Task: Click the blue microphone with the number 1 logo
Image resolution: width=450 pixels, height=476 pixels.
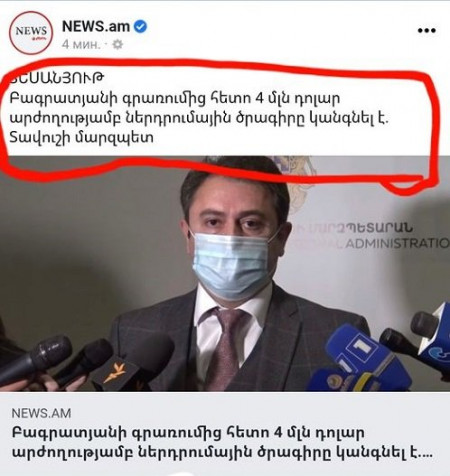Action: (x=363, y=353)
